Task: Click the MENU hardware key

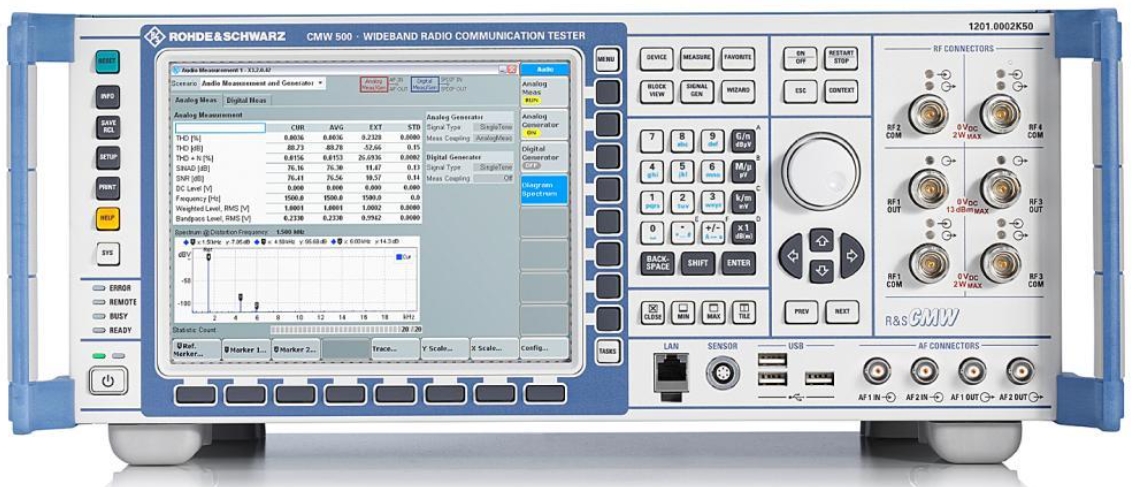Action: click(x=607, y=59)
